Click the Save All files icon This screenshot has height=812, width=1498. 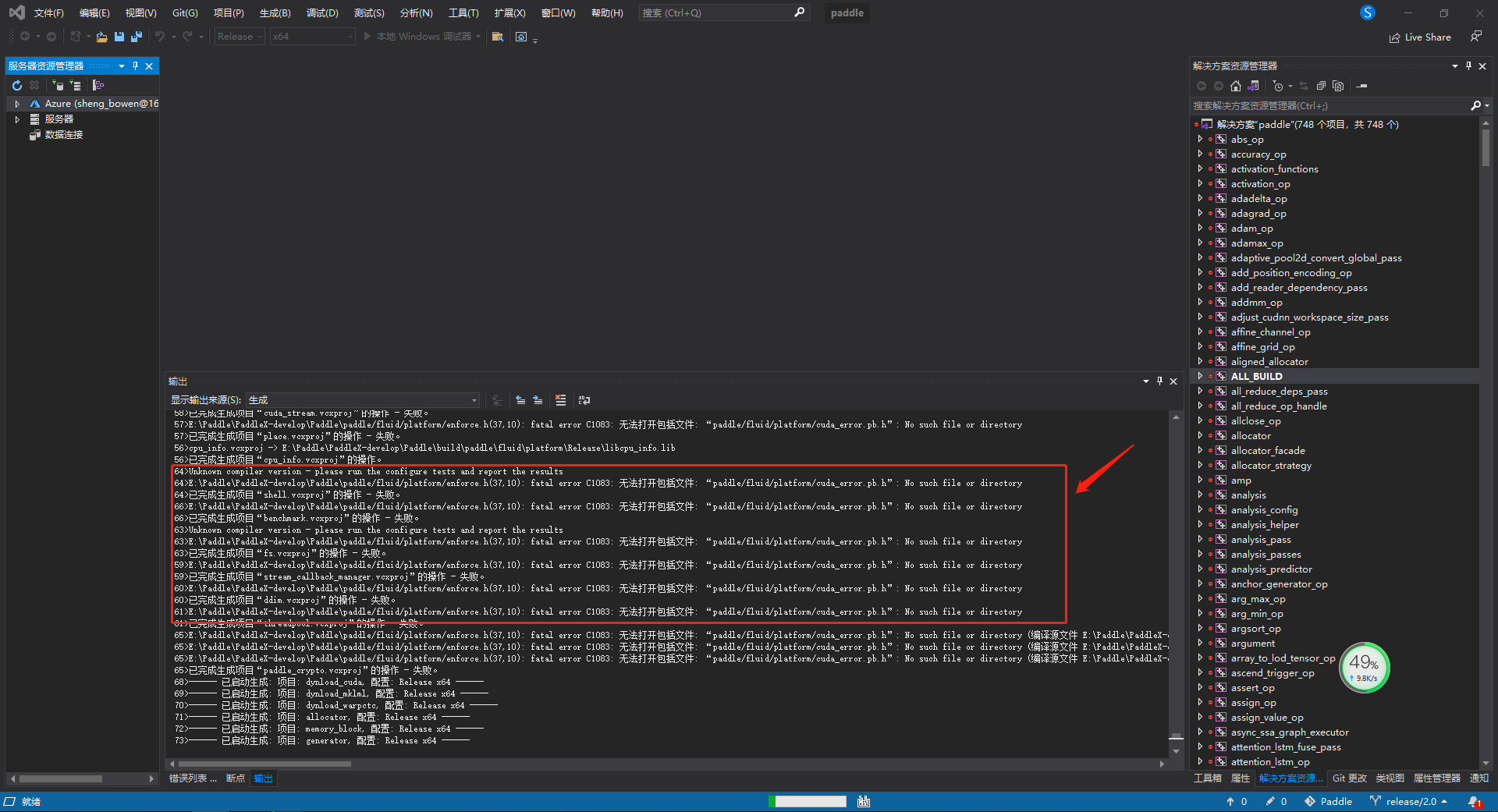(x=136, y=37)
